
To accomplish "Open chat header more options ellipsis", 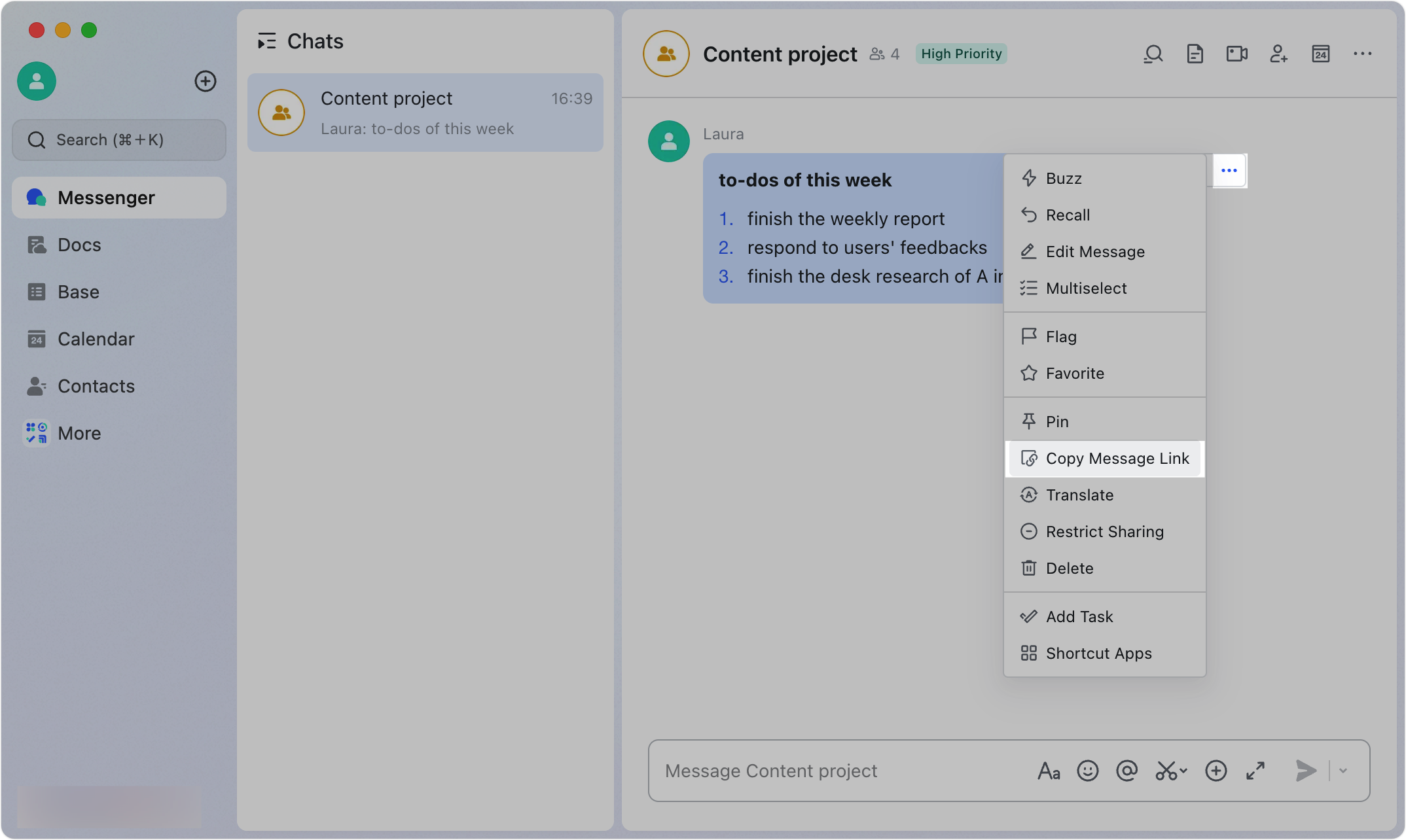I will (x=1362, y=54).
